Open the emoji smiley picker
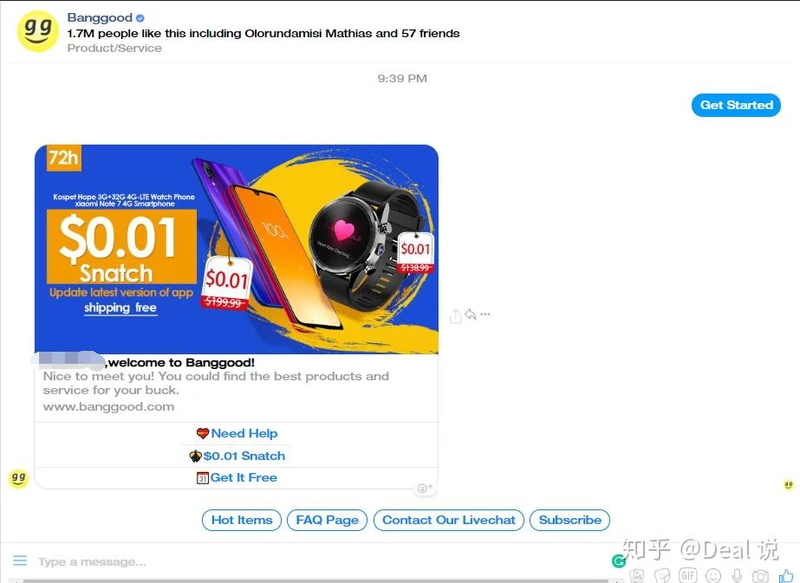800x583 pixels. tap(713, 576)
